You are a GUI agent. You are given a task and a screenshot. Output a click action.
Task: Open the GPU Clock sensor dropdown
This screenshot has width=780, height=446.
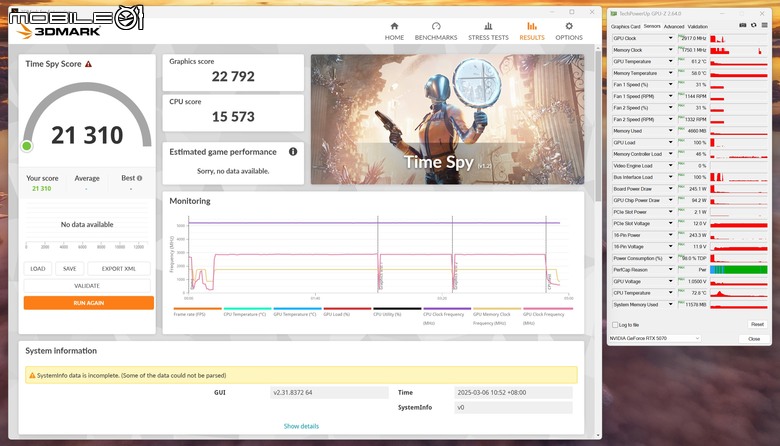[x=670, y=38]
